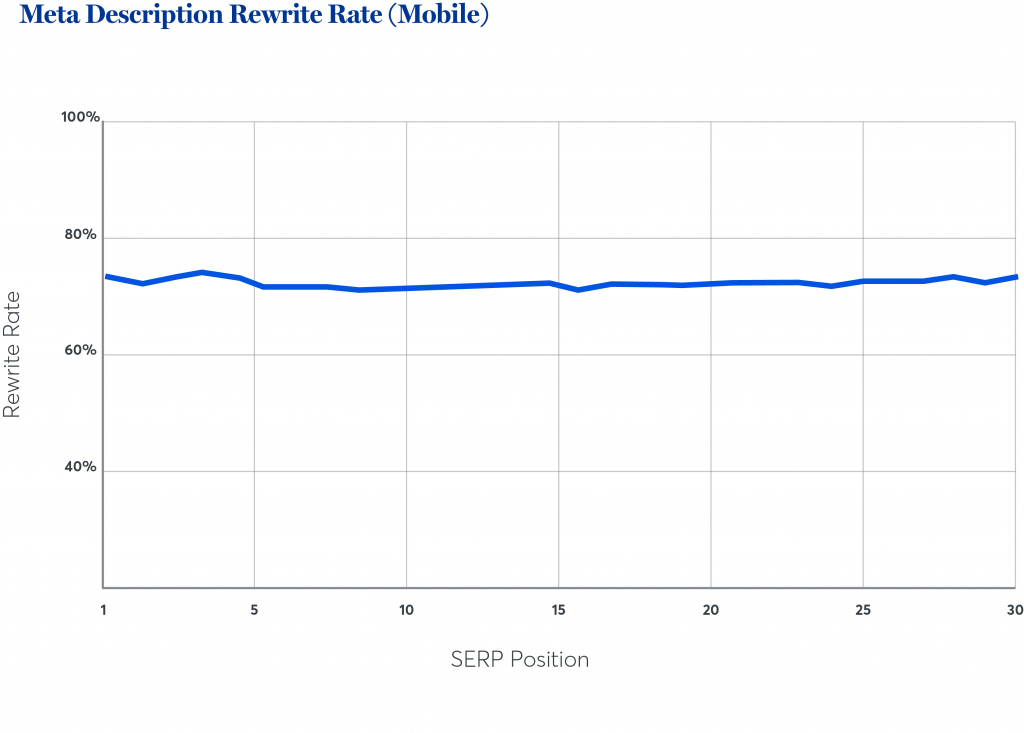Image resolution: width=1024 pixels, height=733 pixels.
Task: Click the chart title 'Meta Description Rewrite Rate (Mobile)'
Action: tap(254, 17)
